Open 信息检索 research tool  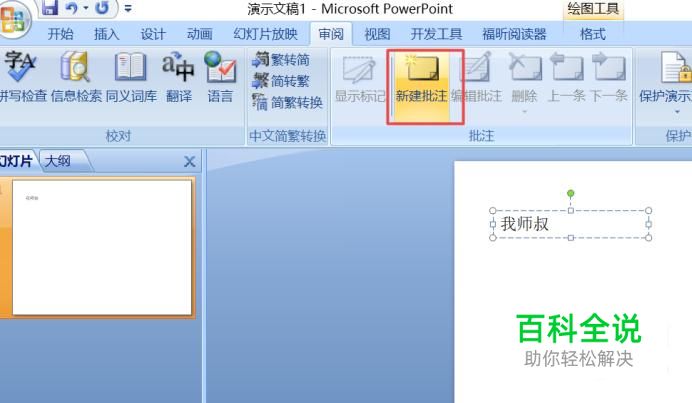[76, 77]
